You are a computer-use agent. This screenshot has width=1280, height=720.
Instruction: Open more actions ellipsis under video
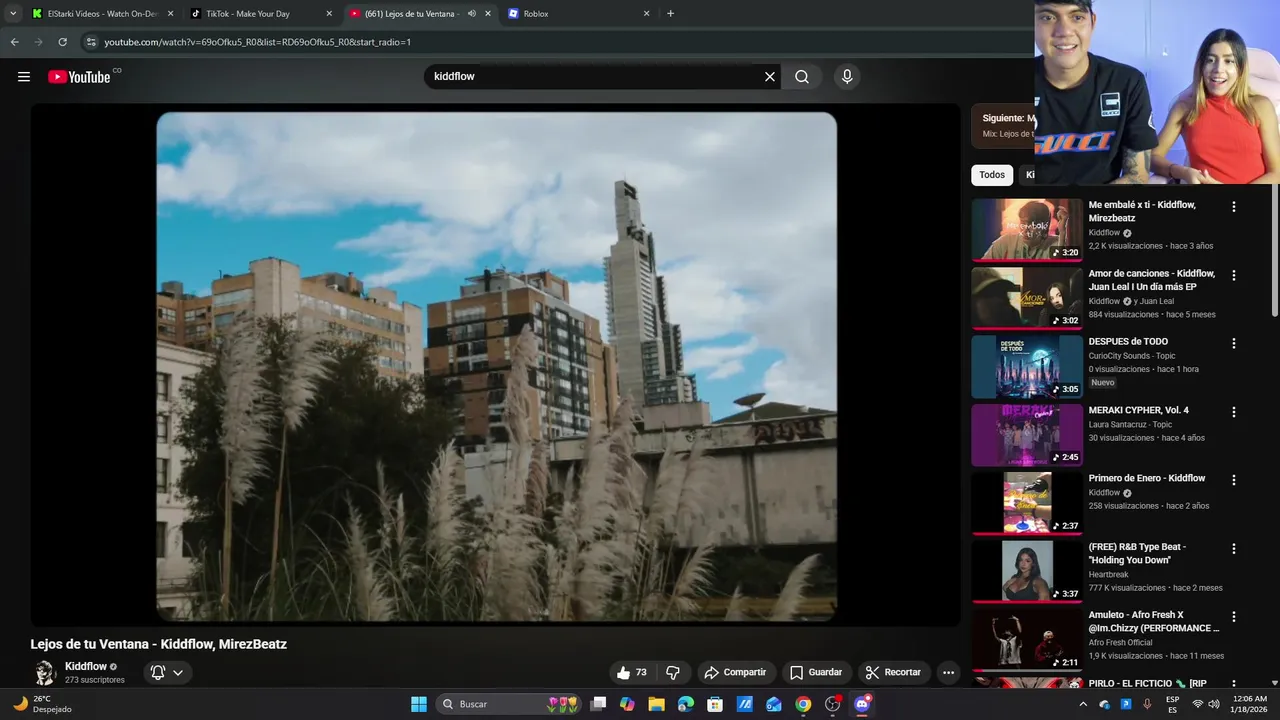[948, 672]
